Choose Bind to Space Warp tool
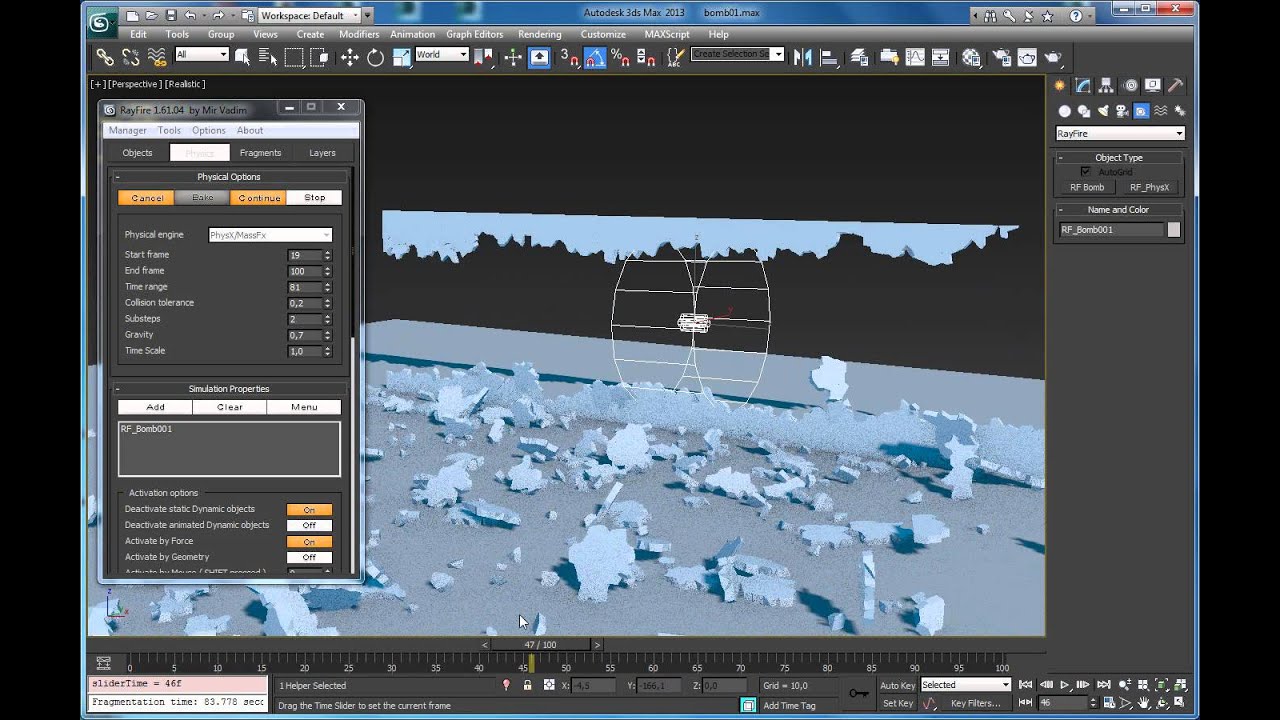Image resolution: width=1280 pixels, height=720 pixels. click(157, 57)
